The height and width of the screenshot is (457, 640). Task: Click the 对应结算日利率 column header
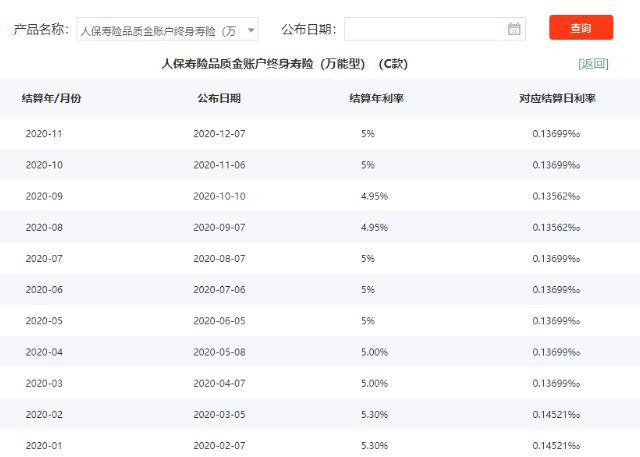point(557,98)
